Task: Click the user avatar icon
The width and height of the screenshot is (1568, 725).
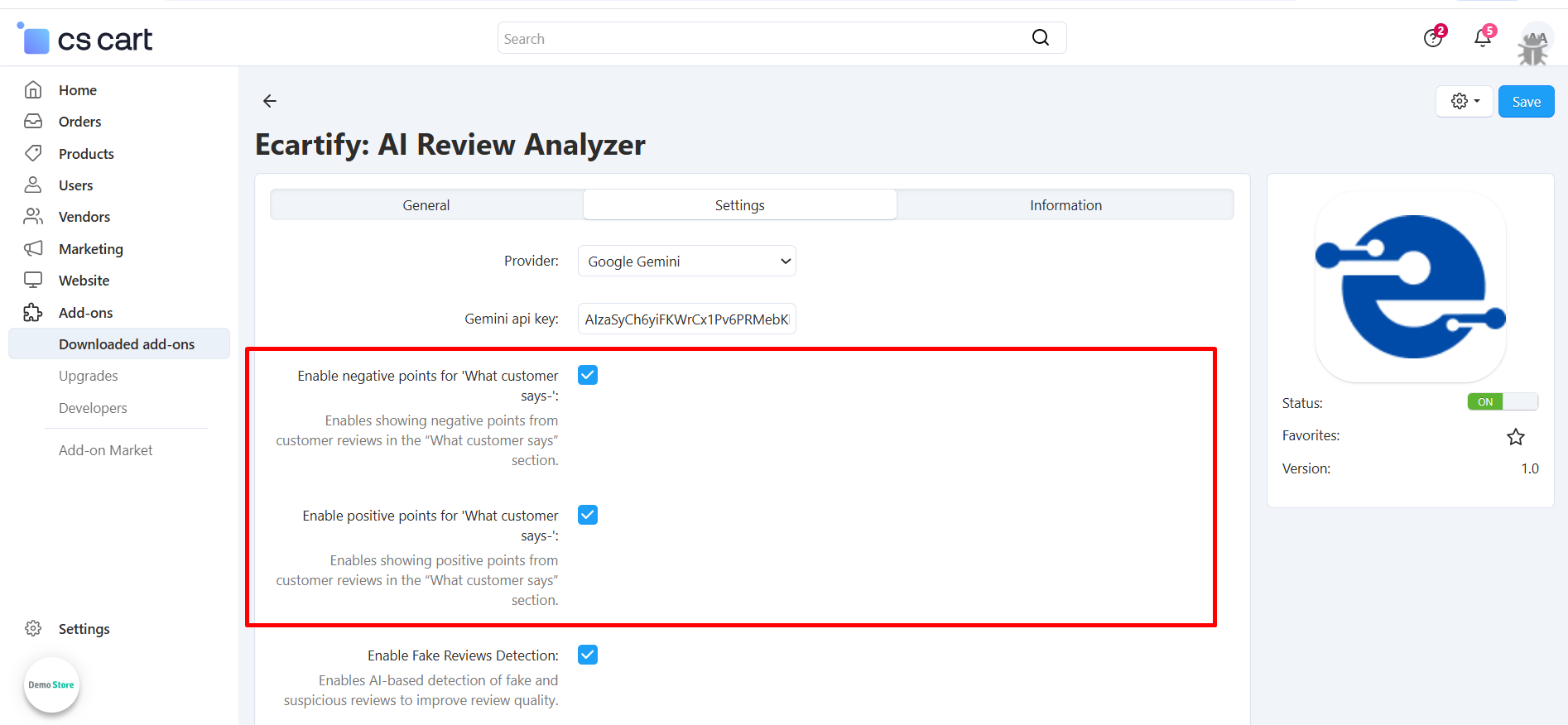Action: coord(1536,41)
